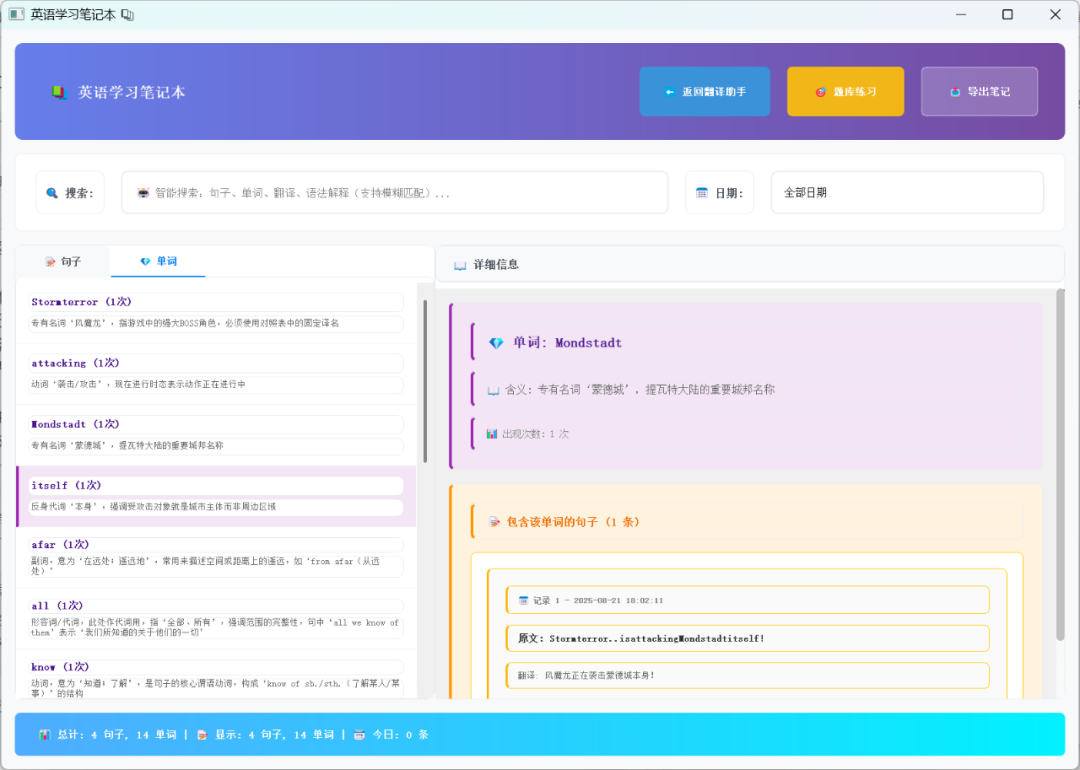Click the book icon before 含义

[493, 391]
